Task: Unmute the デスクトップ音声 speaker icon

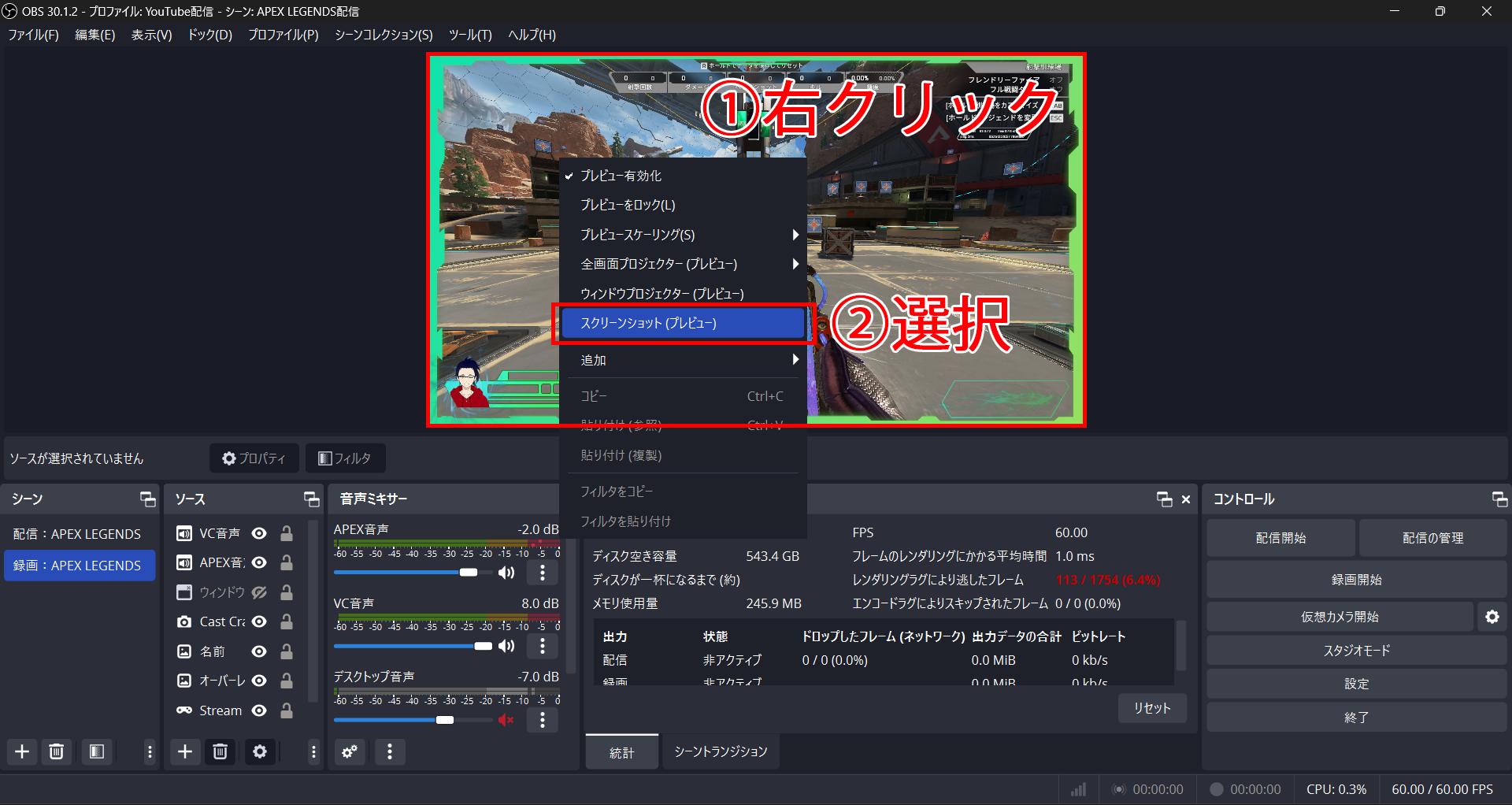Action: (506, 720)
